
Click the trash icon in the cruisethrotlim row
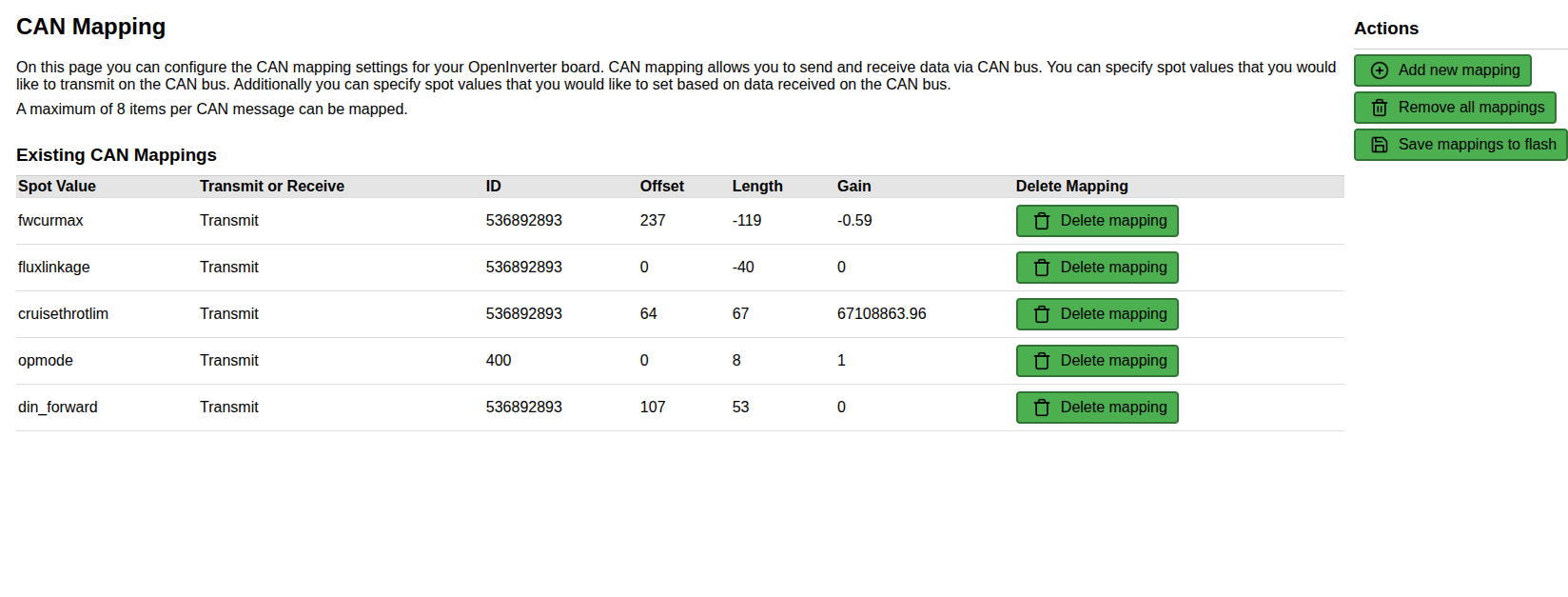click(1042, 314)
